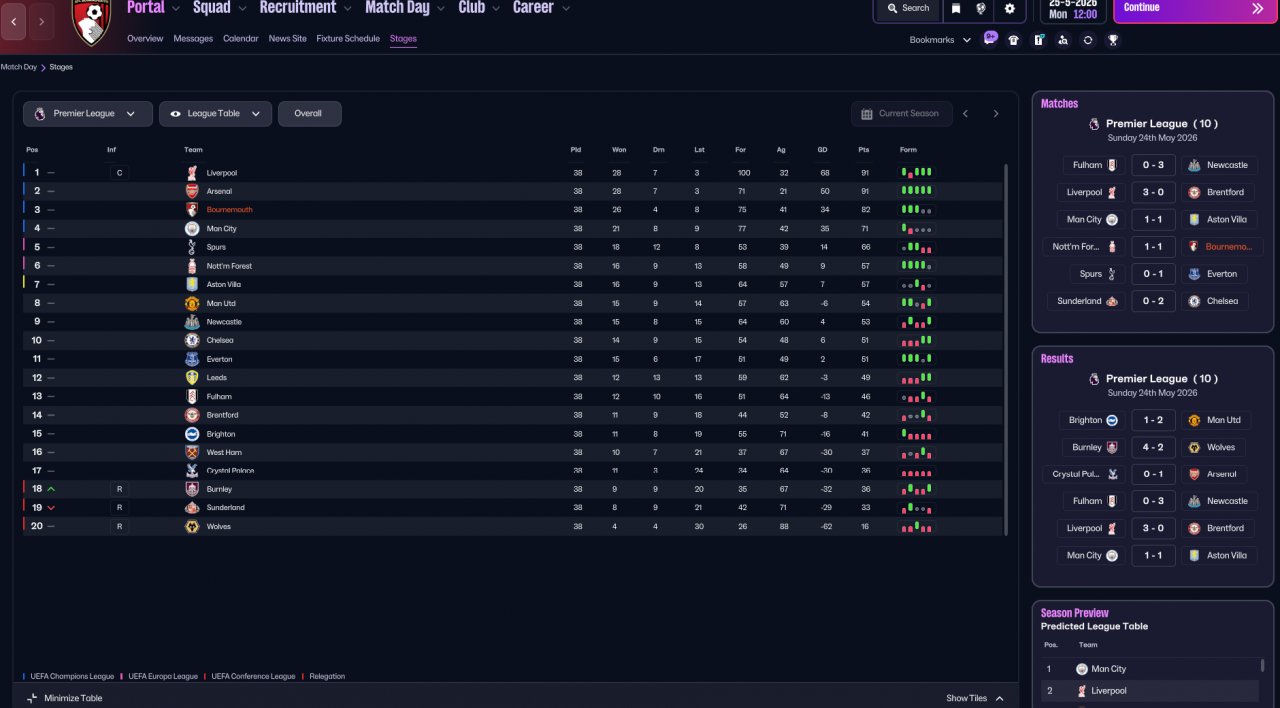Open the Bournemouth club crest
Viewport: 1280px width, 708px height.
coord(91,22)
